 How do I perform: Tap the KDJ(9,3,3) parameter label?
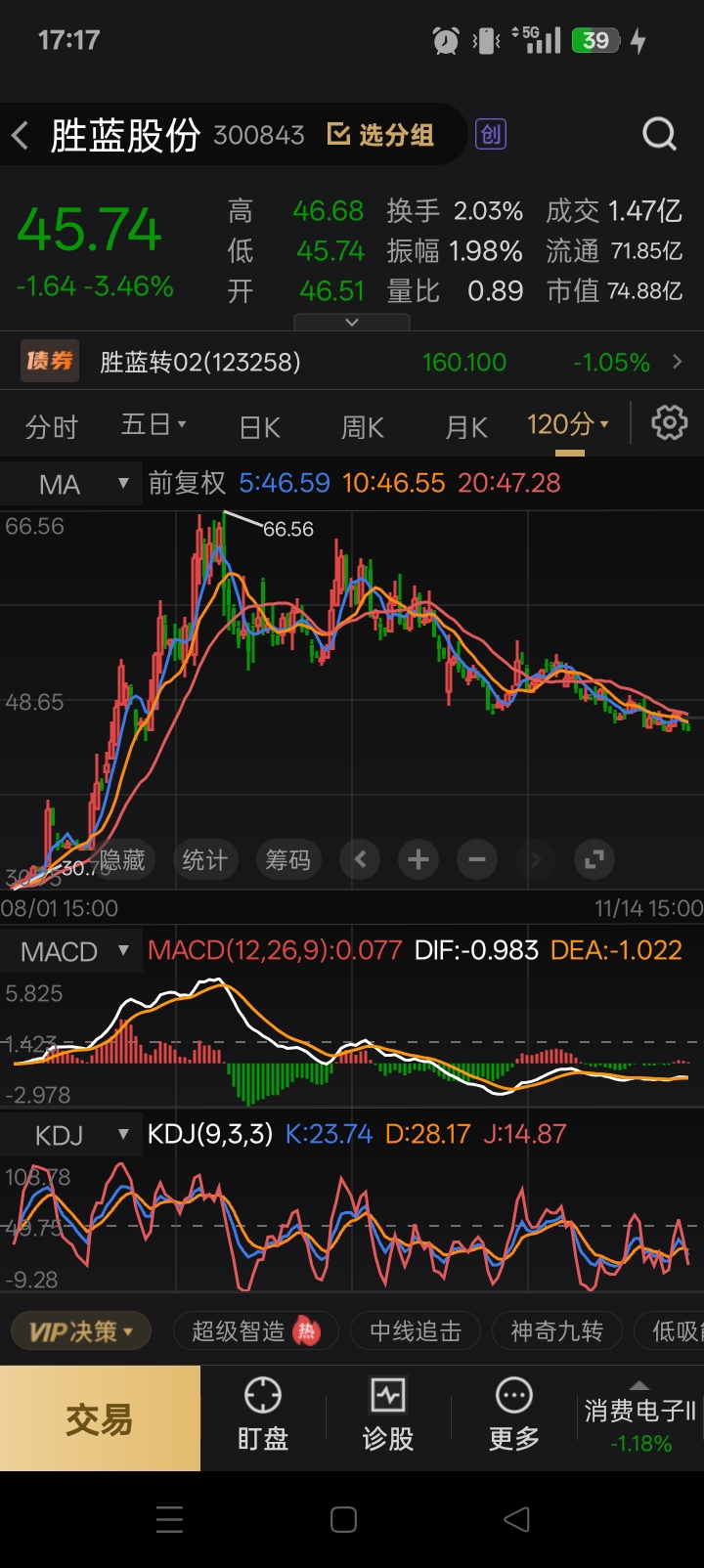point(210,1134)
